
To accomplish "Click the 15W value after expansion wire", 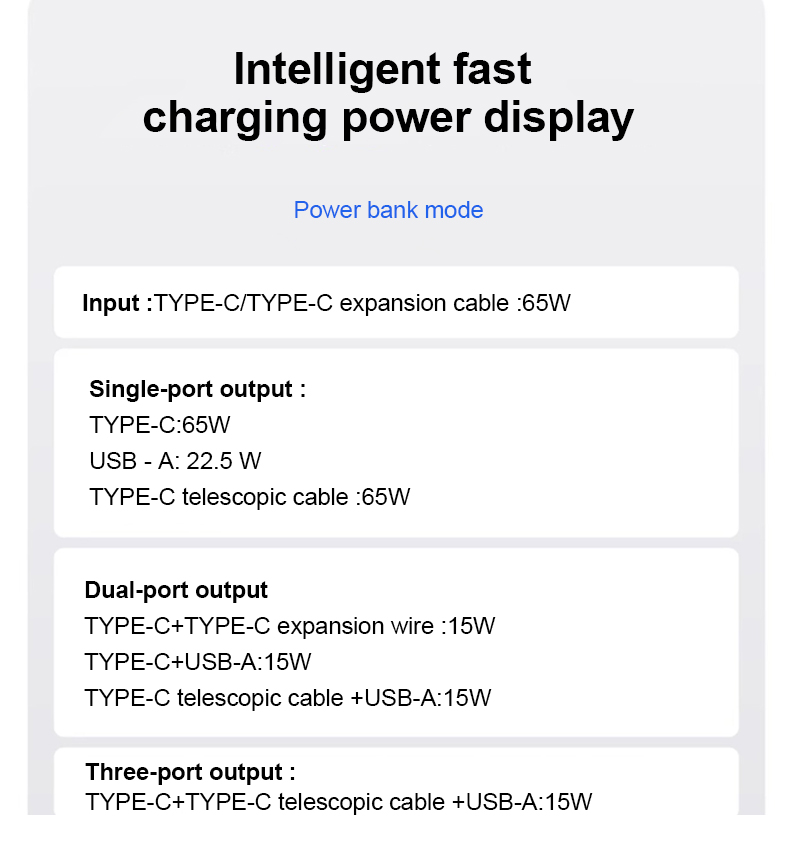I will tap(471, 626).
